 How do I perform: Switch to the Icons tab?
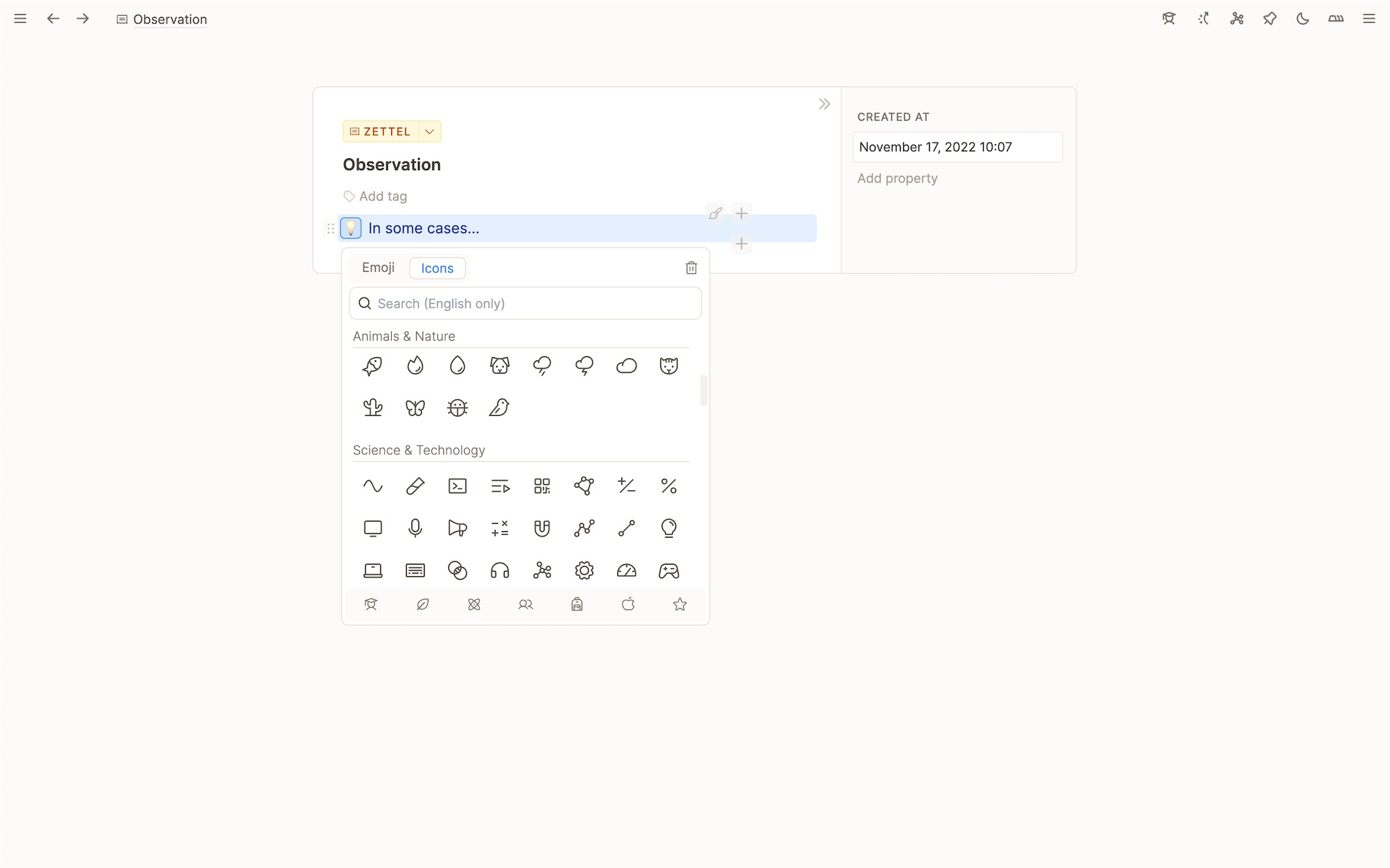[437, 267]
